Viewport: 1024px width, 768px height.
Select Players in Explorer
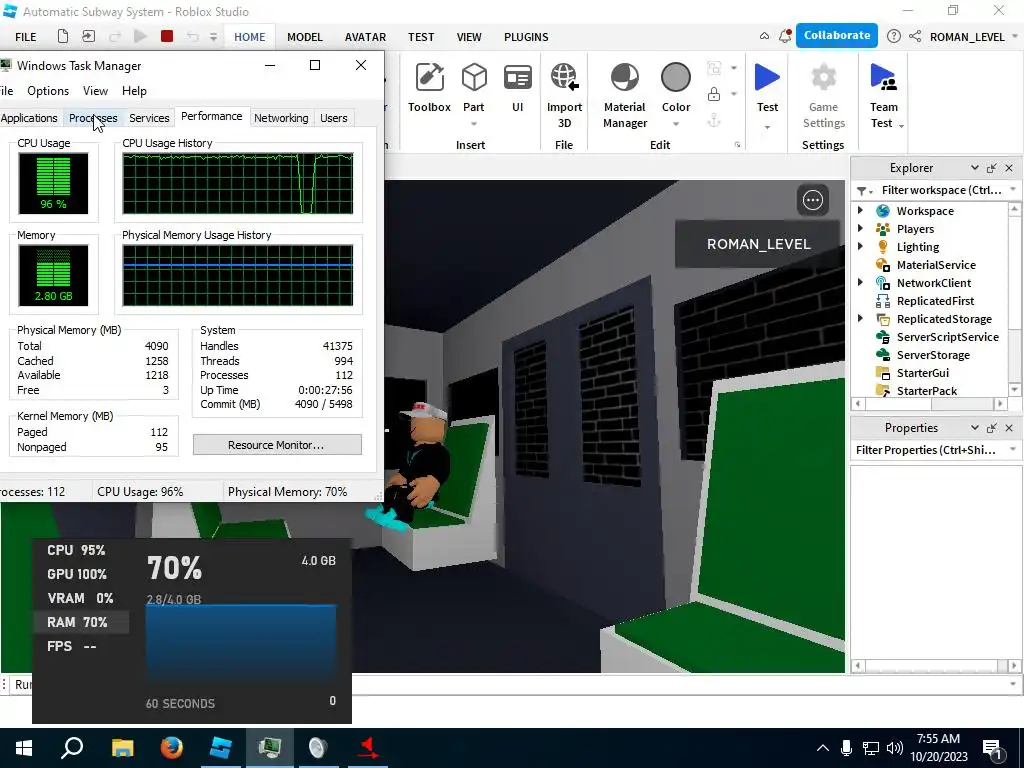(x=915, y=229)
